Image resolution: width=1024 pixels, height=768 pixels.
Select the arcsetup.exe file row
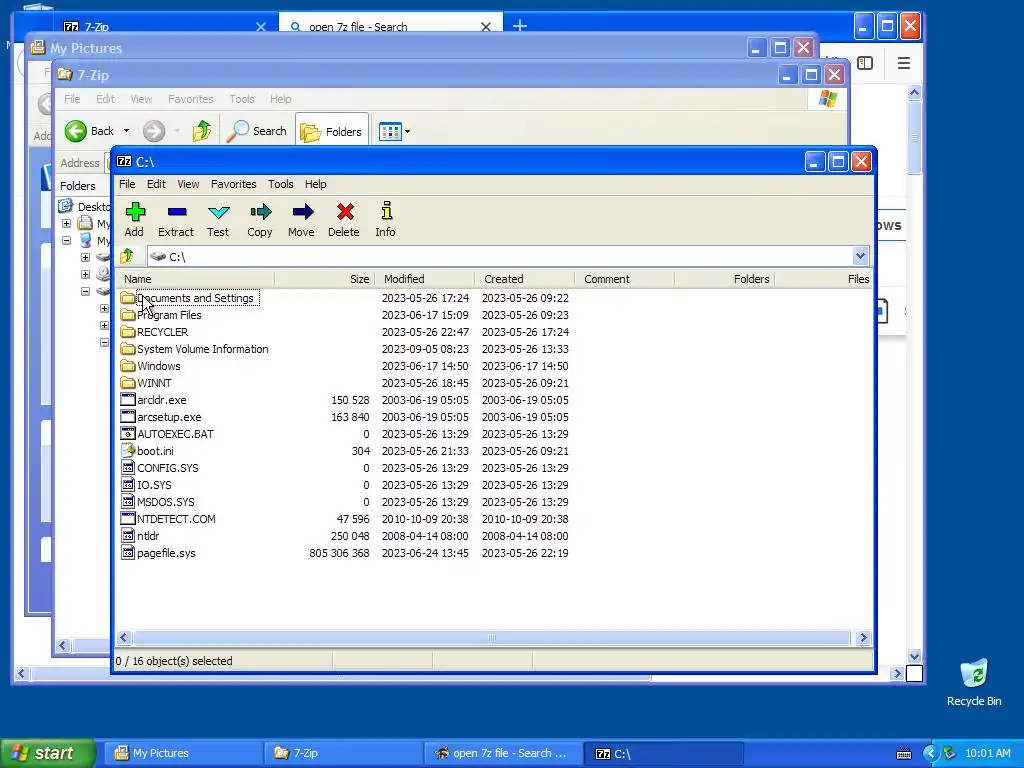(x=494, y=417)
